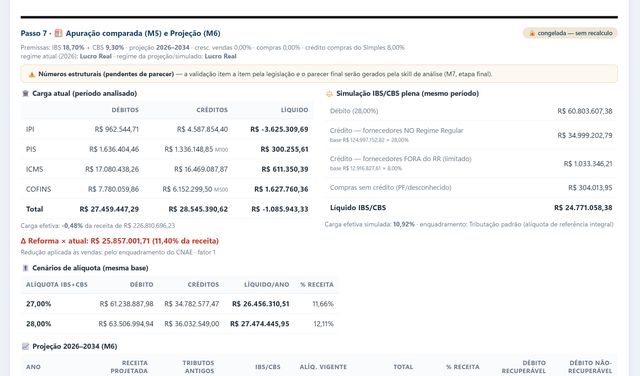Image resolution: width=640 pixels, height=376 pixels.
Task: Click the COFINS líquido value R$ 1.627.760,36
Action: 281,189
